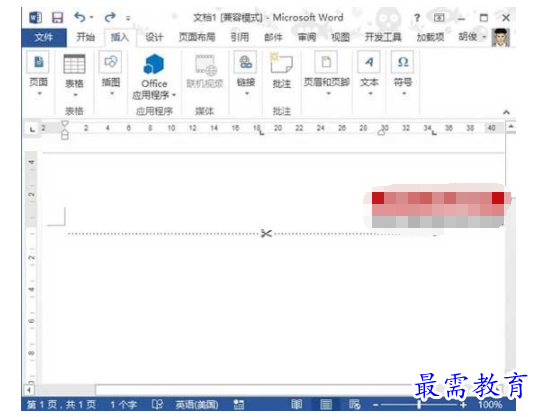Expand the 链接 dropdown arrow
Screen dimensions: 536x417
[x=247, y=93]
